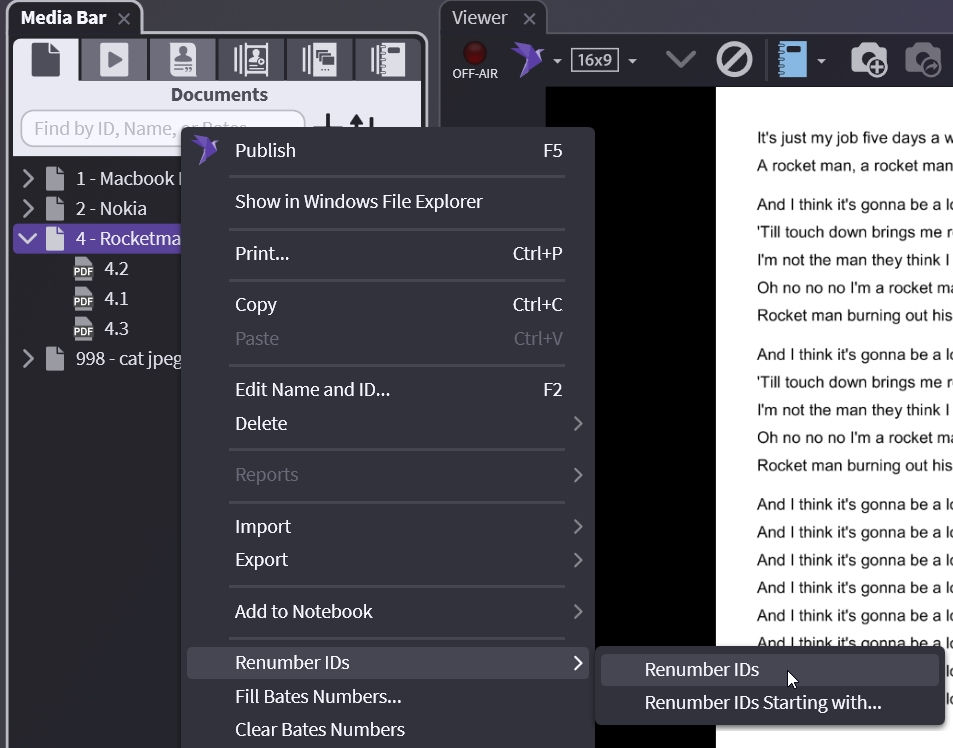
Task: Select Renumber IDs Starting with… submenu option
Action: pyautogui.click(x=762, y=702)
